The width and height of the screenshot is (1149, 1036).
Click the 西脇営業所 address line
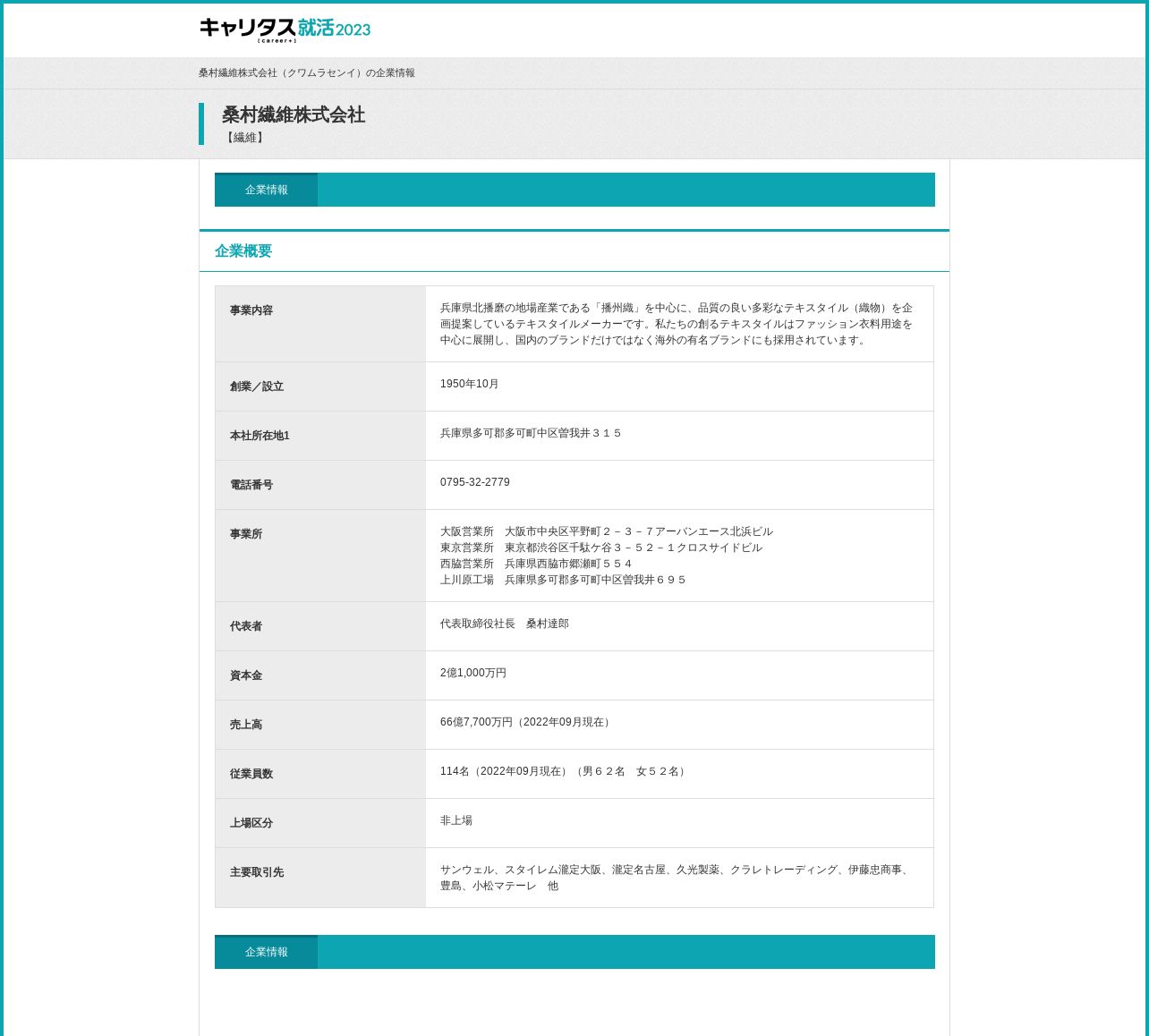click(x=537, y=564)
